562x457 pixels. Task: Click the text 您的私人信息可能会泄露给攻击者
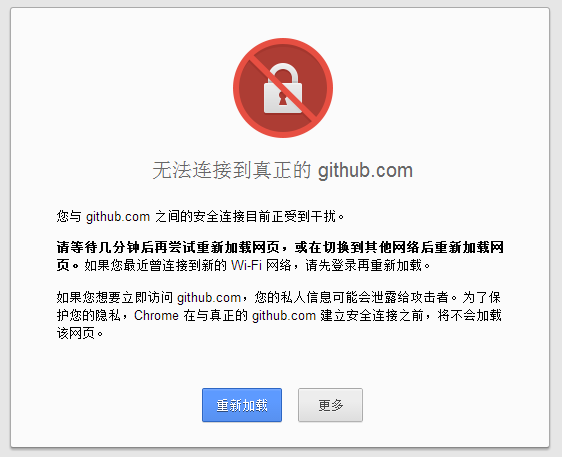click(x=351, y=297)
